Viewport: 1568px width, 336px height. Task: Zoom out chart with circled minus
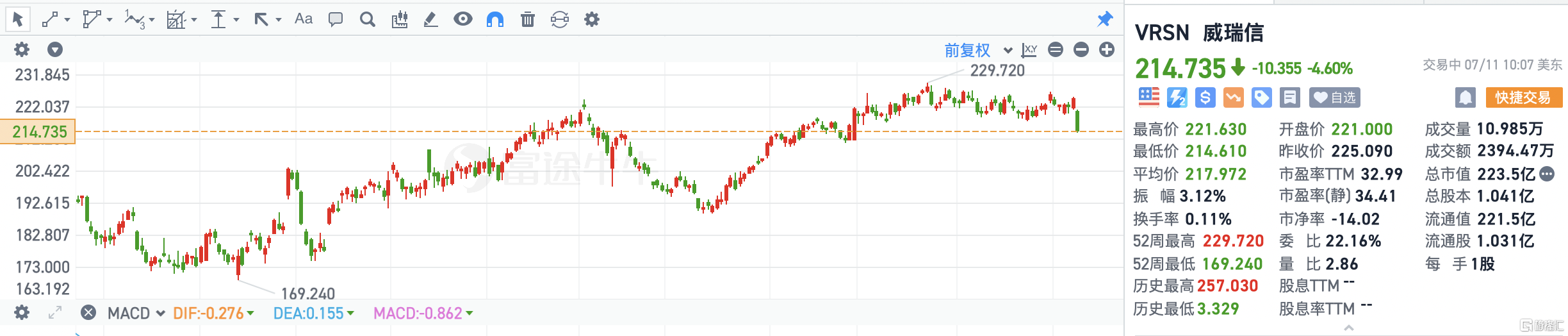click(x=1081, y=49)
